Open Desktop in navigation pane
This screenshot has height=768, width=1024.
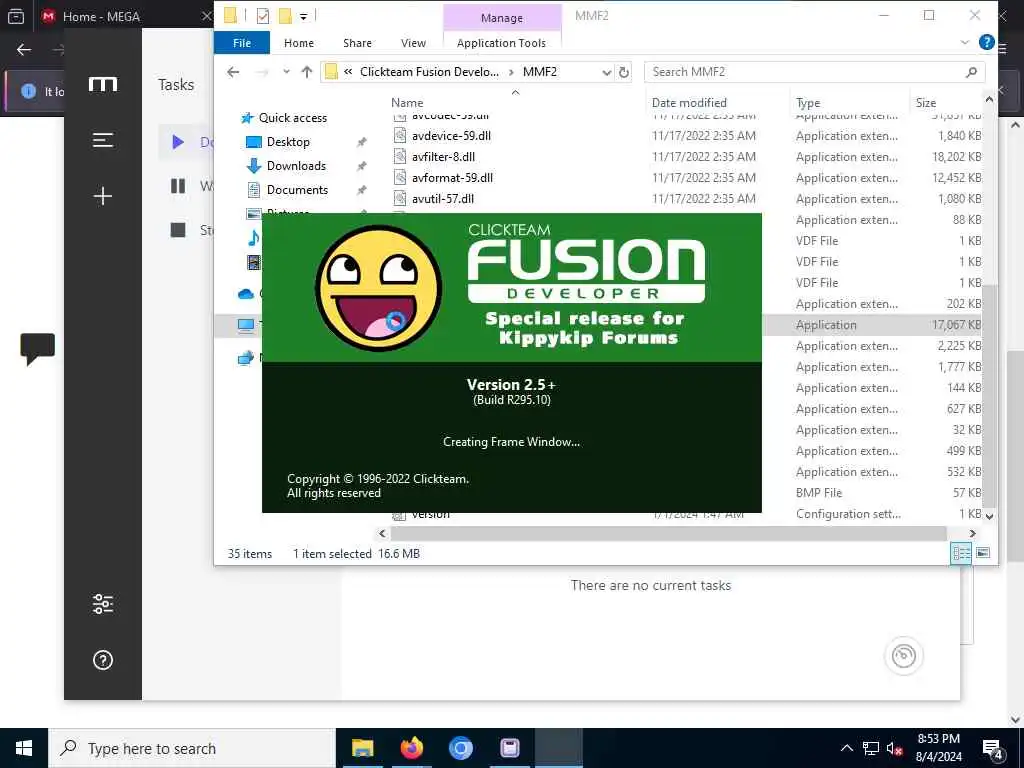point(288,142)
